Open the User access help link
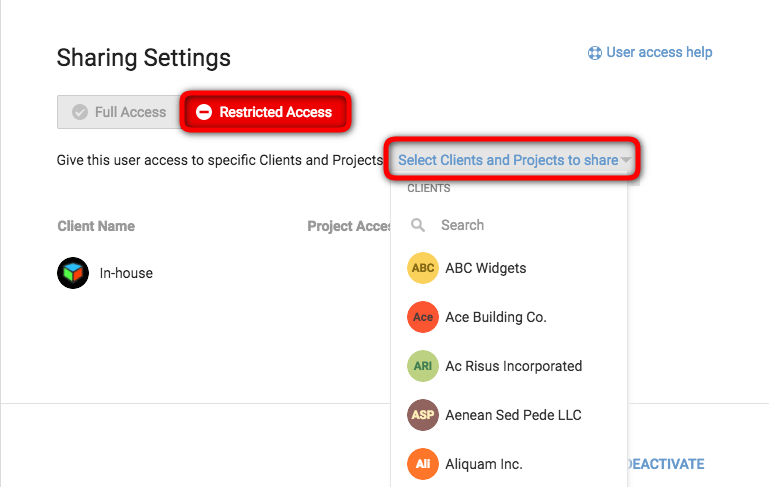Viewport: 769px width, 487px height. click(x=659, y=52)
